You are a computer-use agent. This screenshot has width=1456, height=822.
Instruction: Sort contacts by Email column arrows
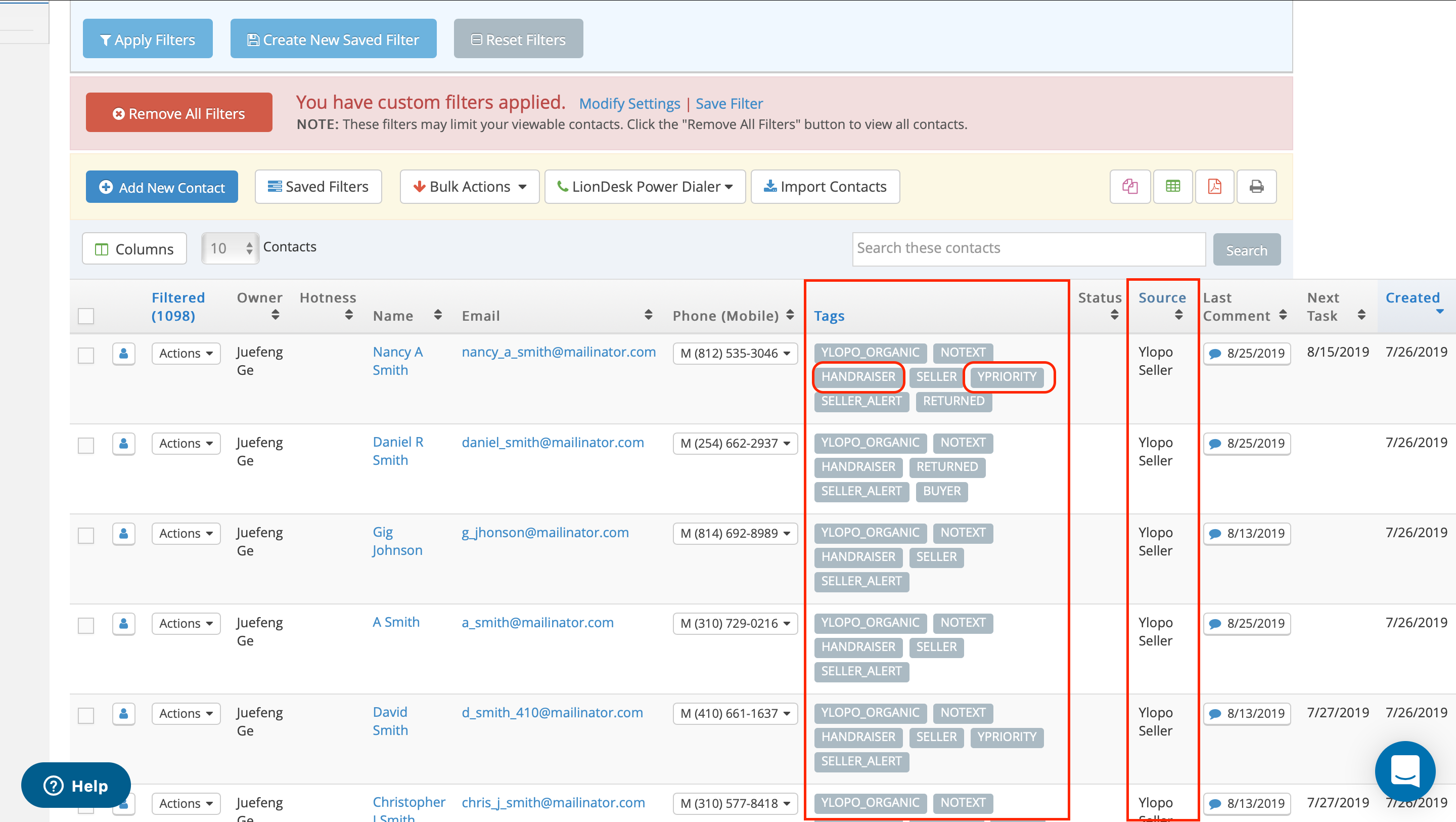point(648,315)
